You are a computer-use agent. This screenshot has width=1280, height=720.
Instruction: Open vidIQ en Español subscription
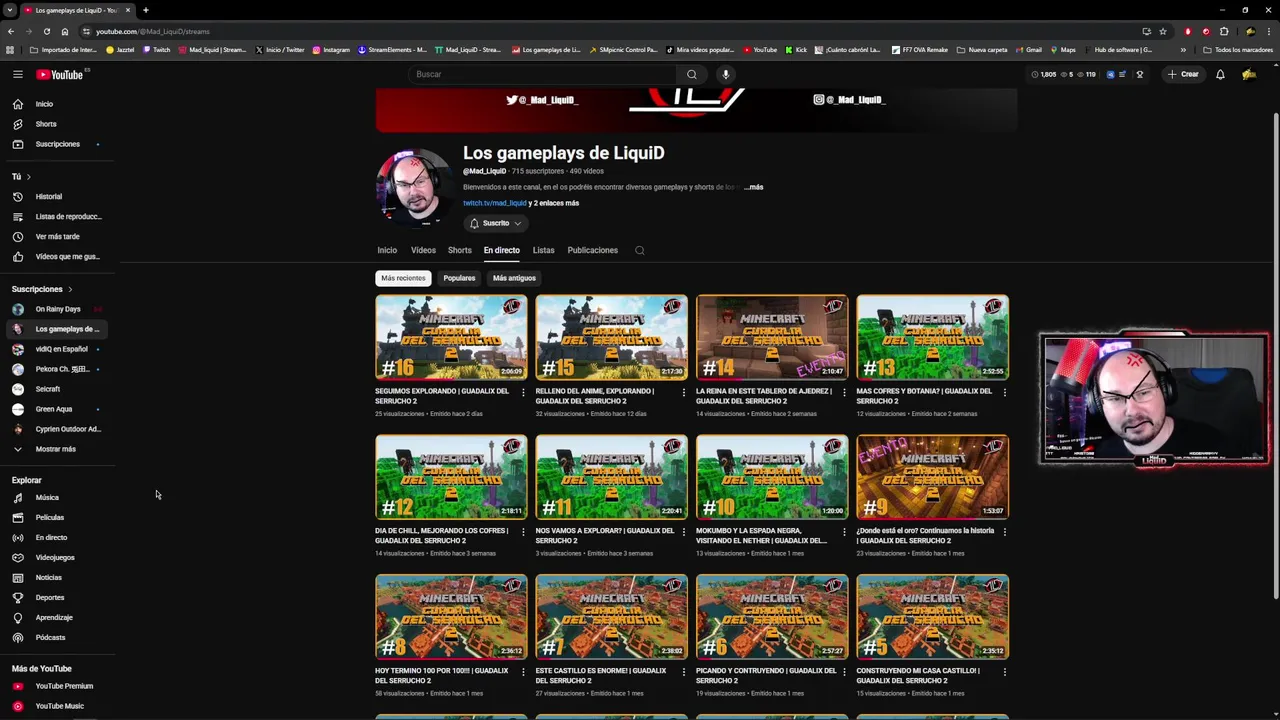coord(60,349)
